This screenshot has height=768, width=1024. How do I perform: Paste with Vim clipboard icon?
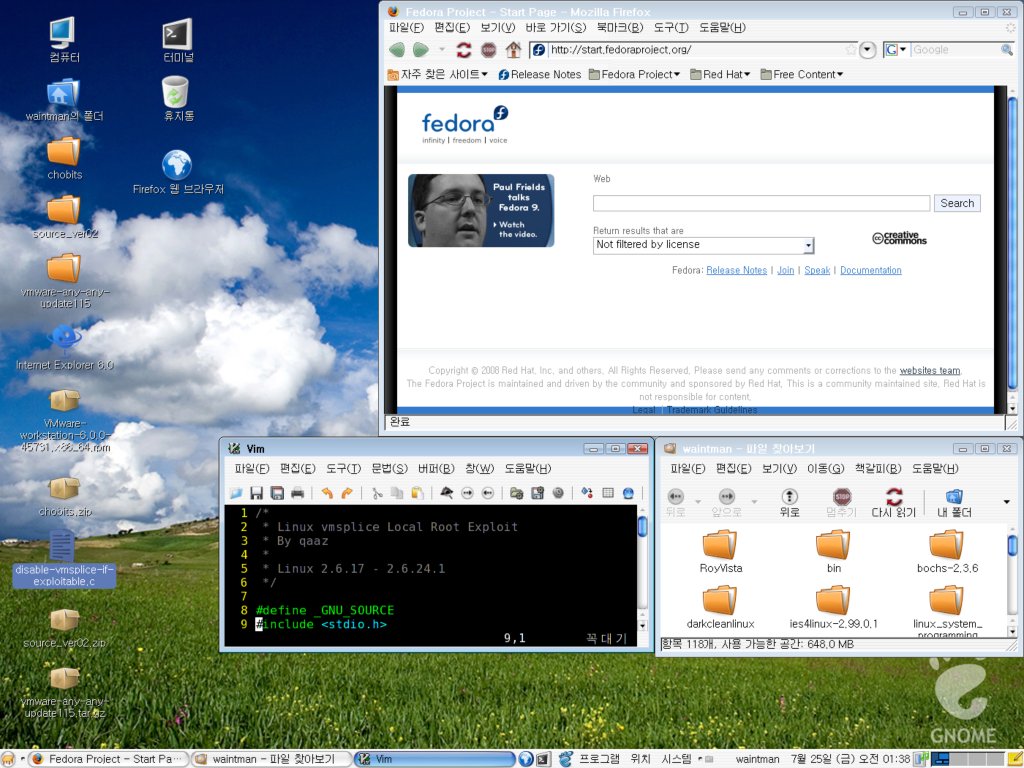pos(417,493)
